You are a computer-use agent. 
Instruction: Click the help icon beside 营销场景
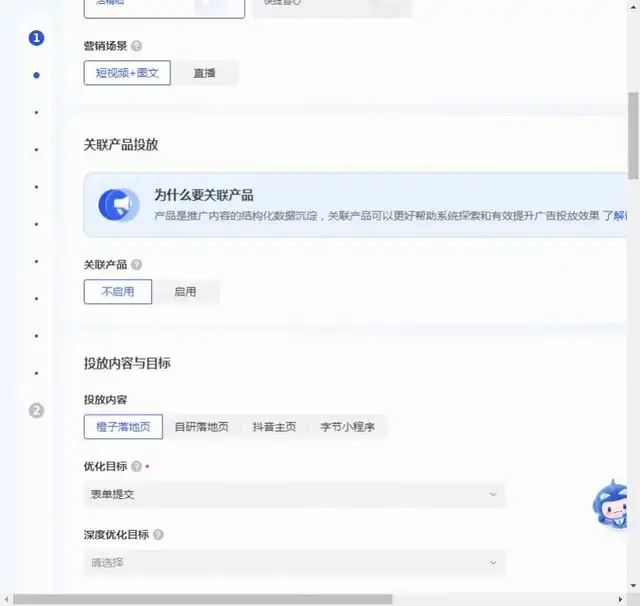click(136, 46)
